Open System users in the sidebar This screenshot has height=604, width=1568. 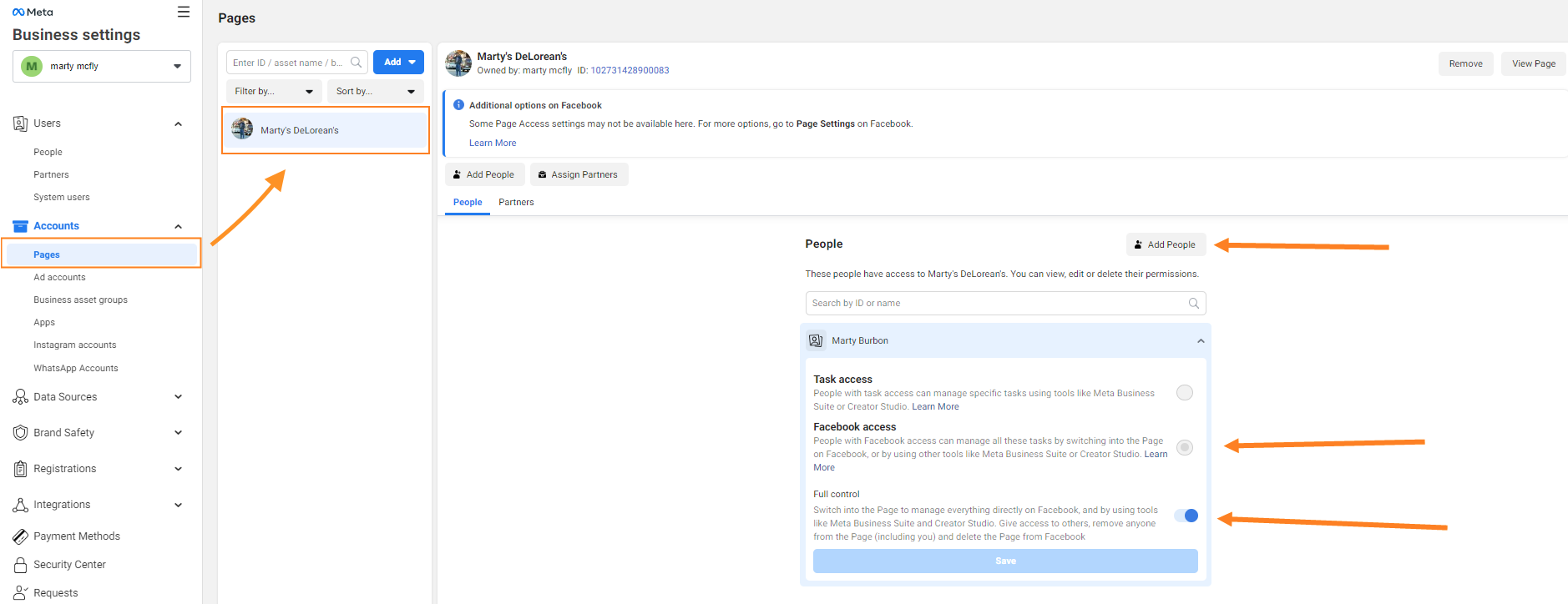62,197
